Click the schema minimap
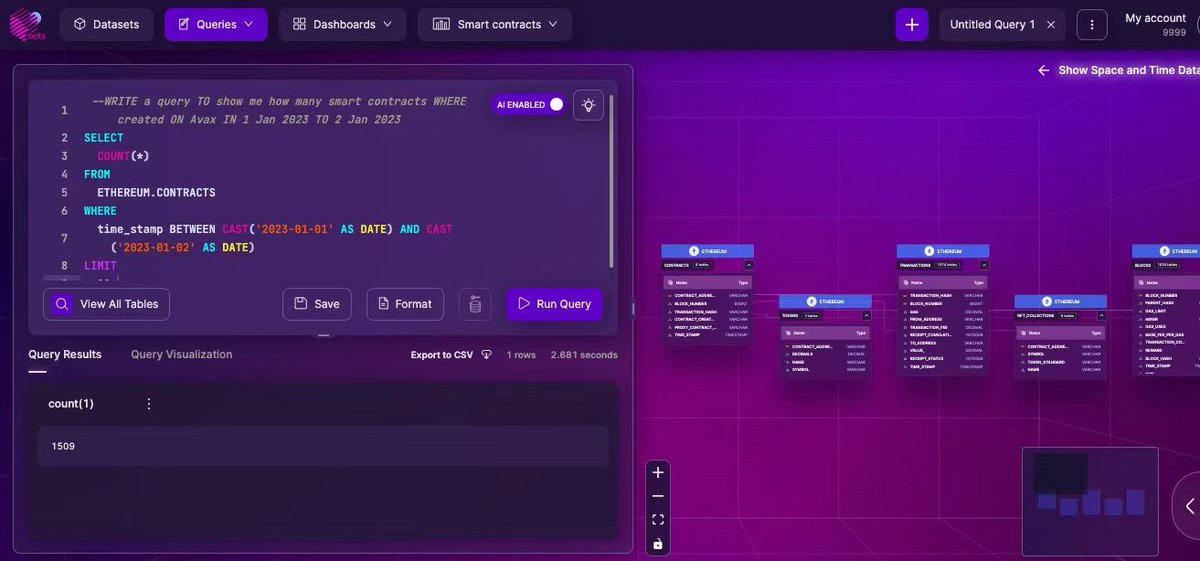This screenshot has height=561, width=1200. point(1090,500)
